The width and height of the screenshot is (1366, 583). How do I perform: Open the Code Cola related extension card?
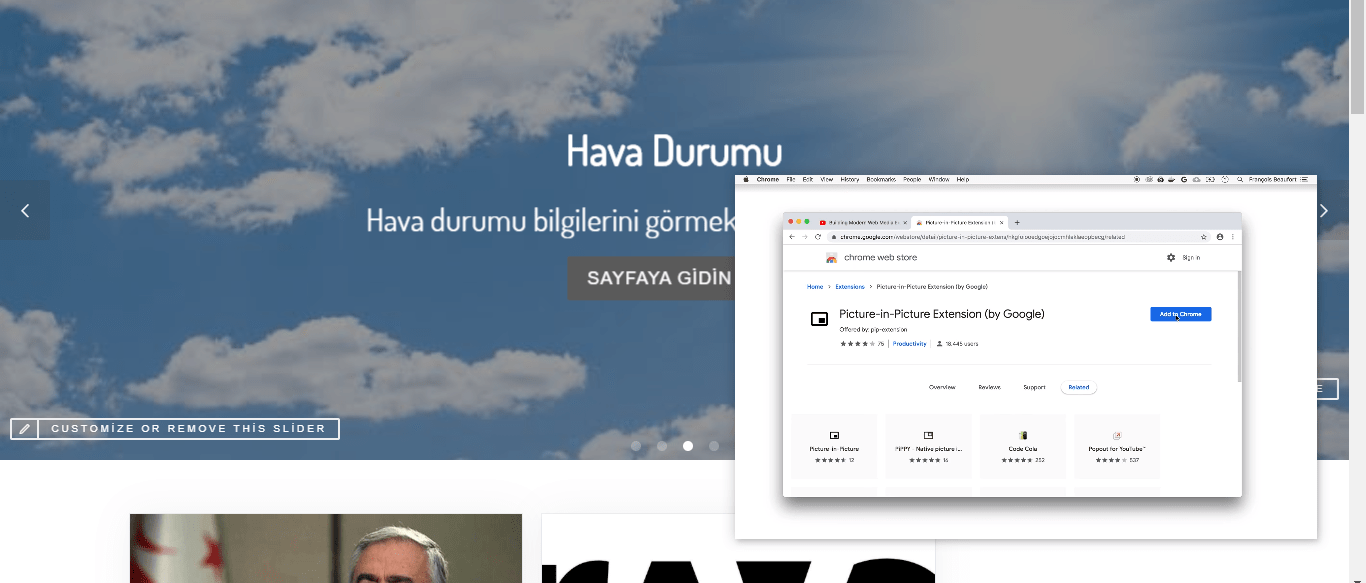click(x=1023, y=446)
